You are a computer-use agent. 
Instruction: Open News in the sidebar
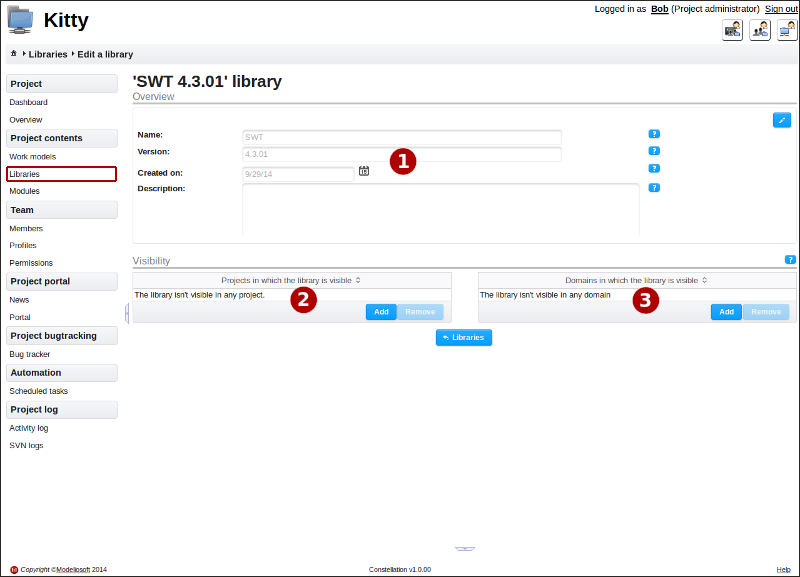point(19,300)
